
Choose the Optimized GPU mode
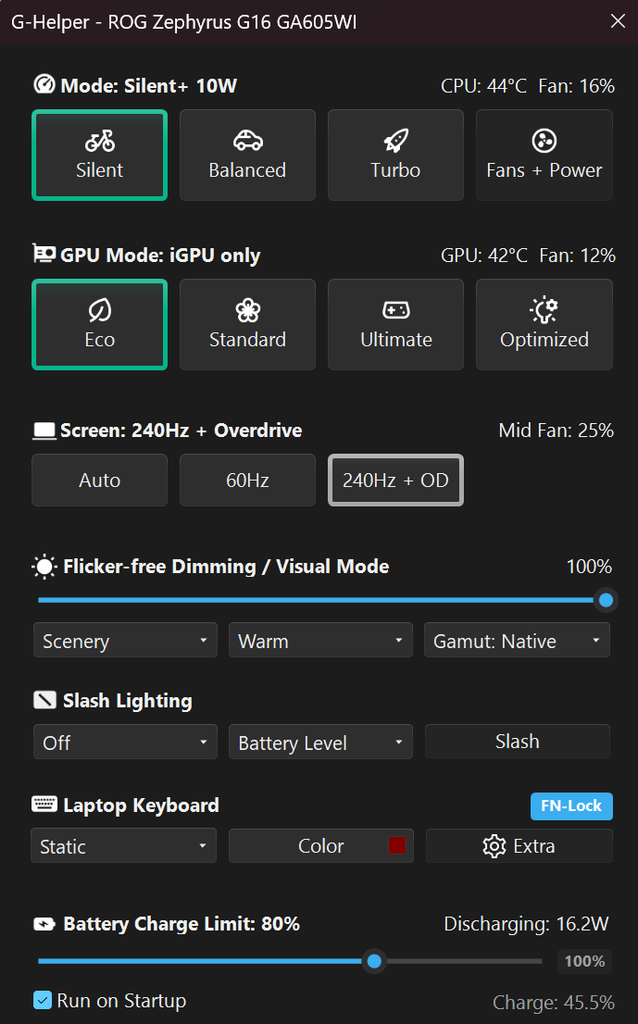(x=544, y=325)
